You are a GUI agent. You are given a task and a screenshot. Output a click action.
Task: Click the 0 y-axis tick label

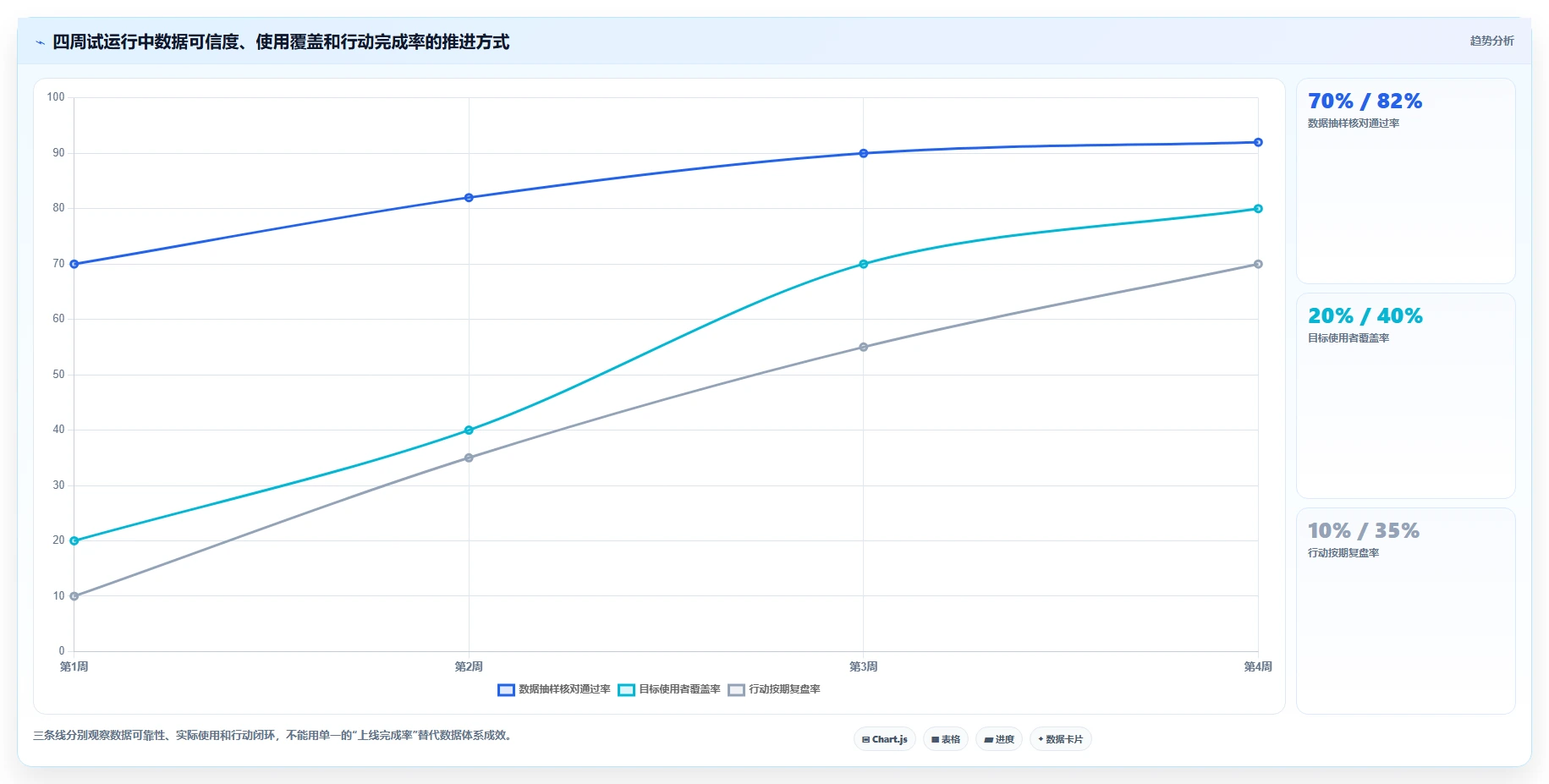tap(62, 651)
